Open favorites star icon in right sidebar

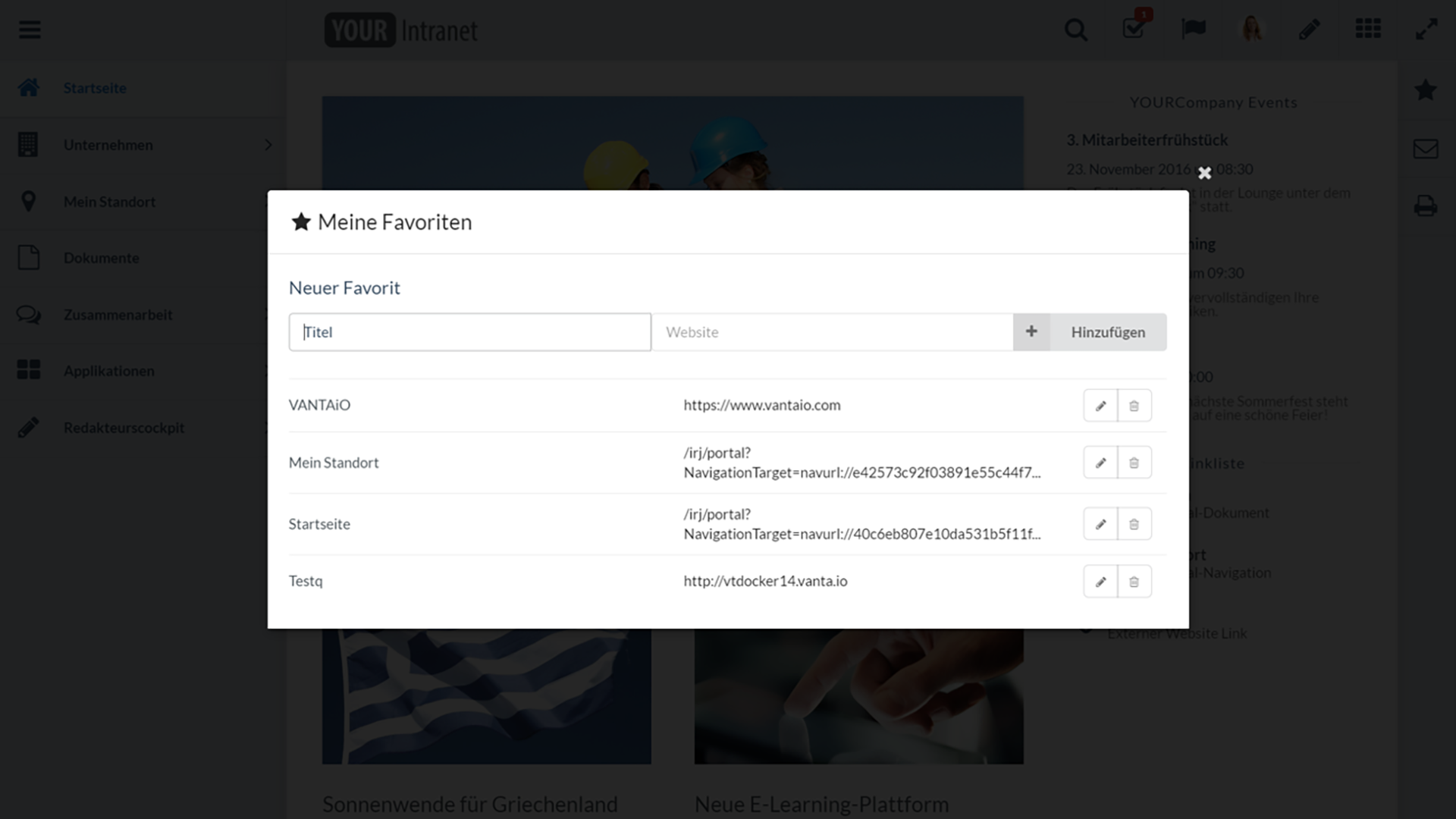point(1426,89)
